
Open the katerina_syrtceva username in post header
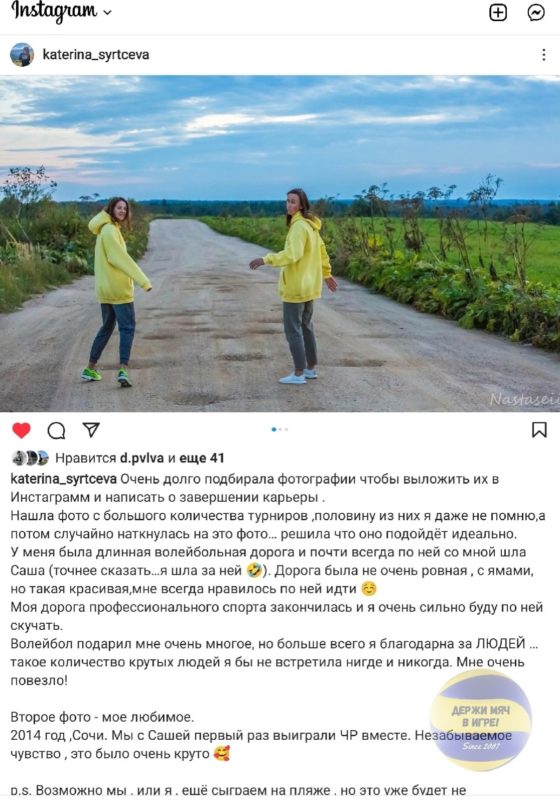96,55
